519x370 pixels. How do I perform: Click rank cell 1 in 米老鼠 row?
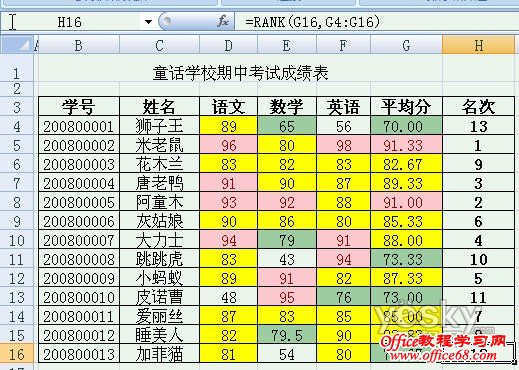tap(478, 145)
